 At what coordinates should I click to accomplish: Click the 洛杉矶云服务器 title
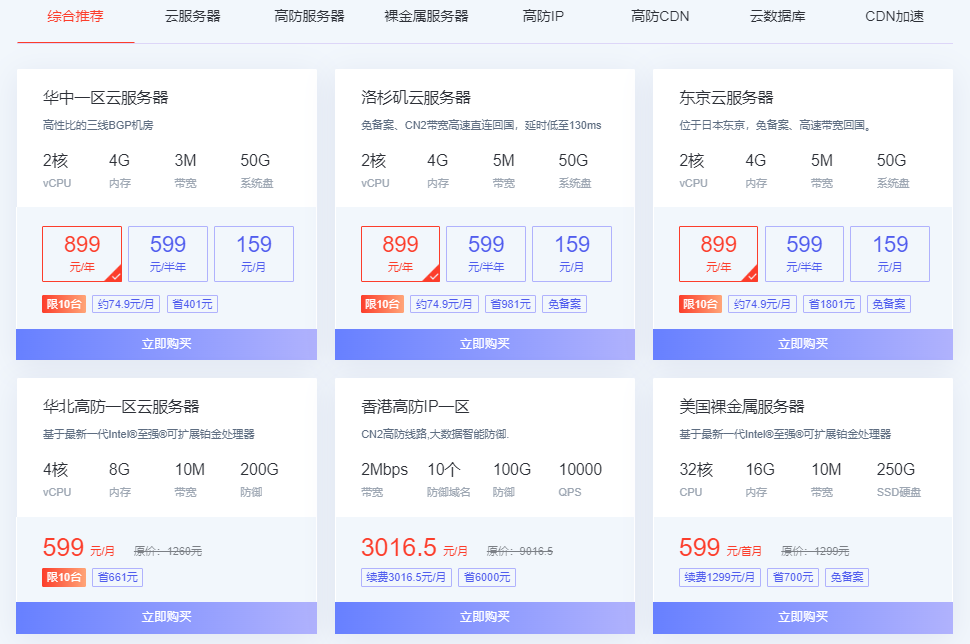[416, 98]
